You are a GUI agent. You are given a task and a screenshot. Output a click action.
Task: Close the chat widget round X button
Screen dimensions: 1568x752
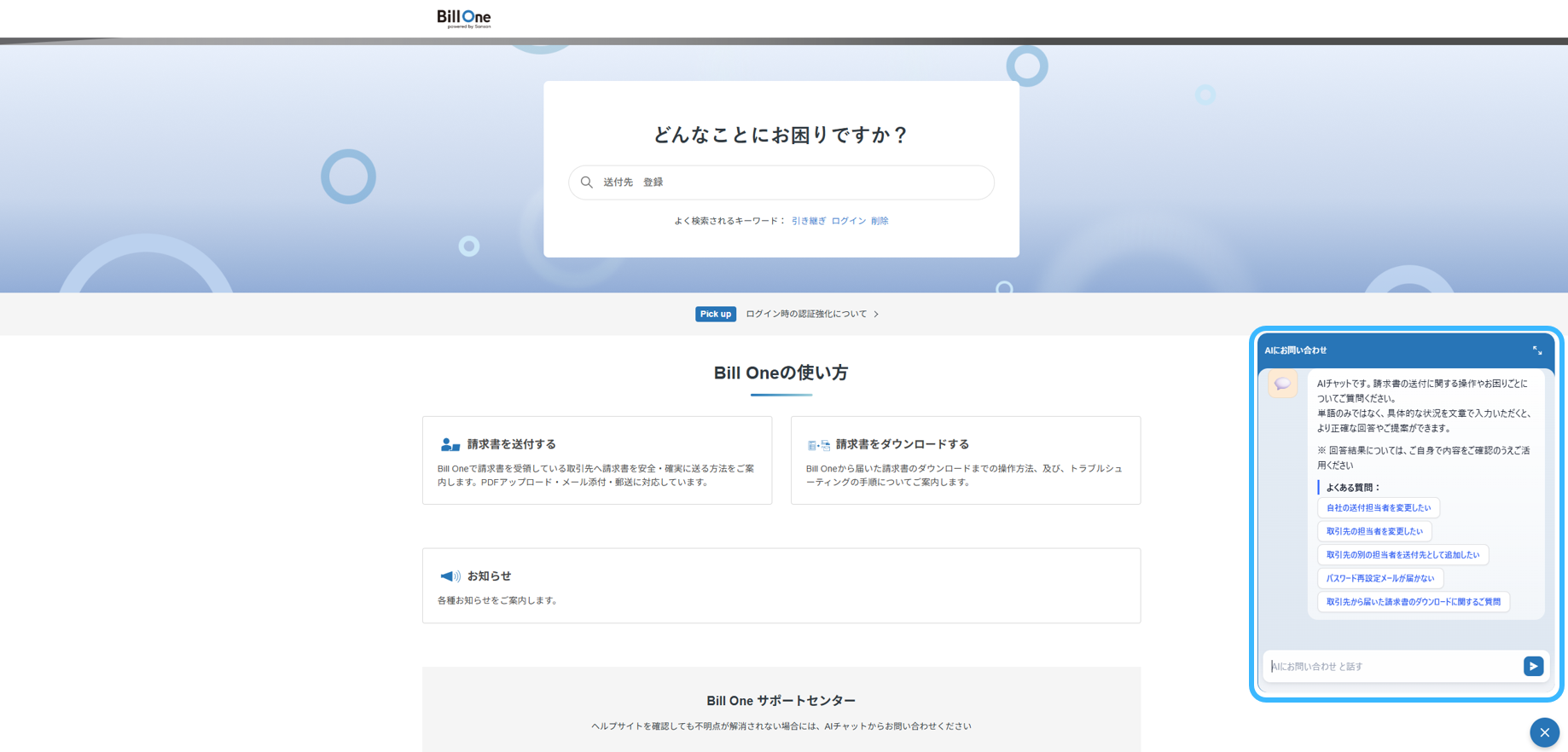click(x=1544, y=732)
